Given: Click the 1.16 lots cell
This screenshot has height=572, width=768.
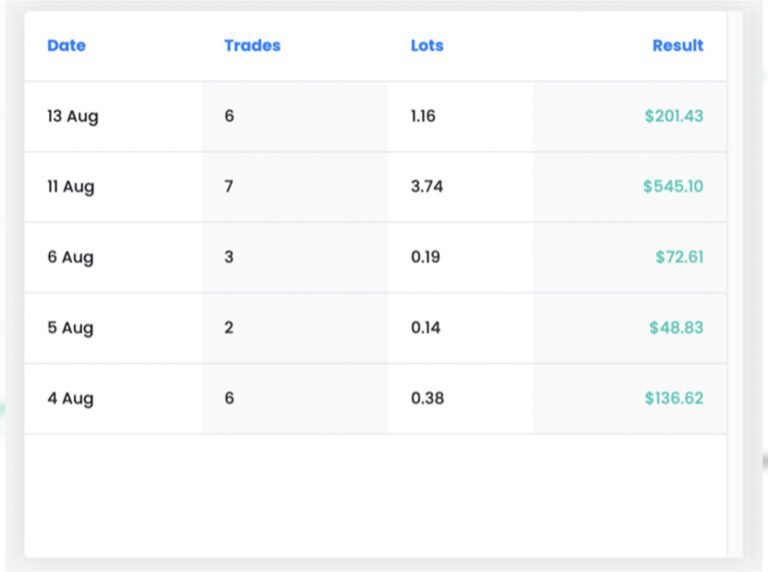Looking at the screenshot, I should [423, 116].
